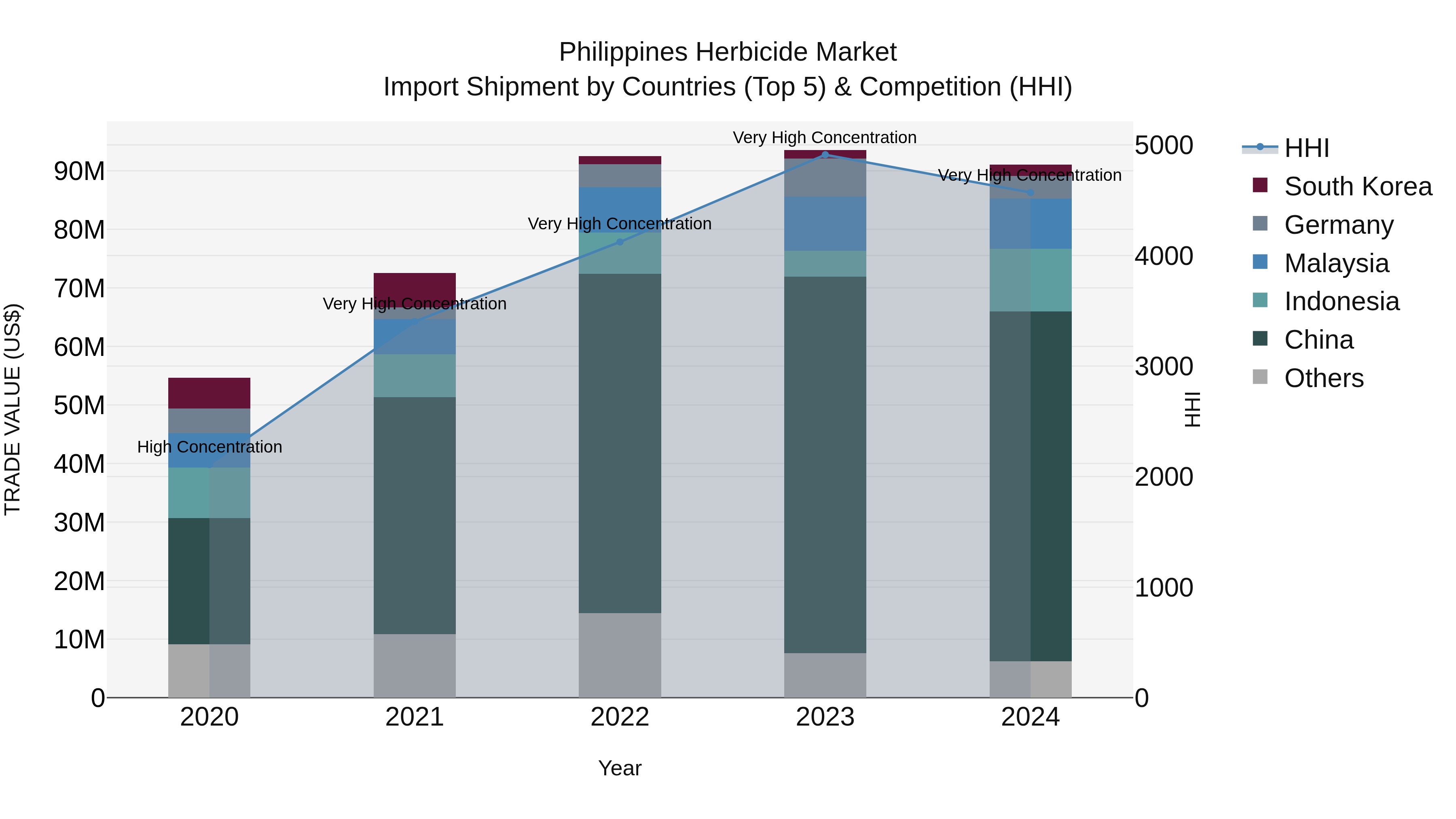Click the 'Very High Concentration' label above 2024
1456x819 pixels.
[x=1031, y=175]
